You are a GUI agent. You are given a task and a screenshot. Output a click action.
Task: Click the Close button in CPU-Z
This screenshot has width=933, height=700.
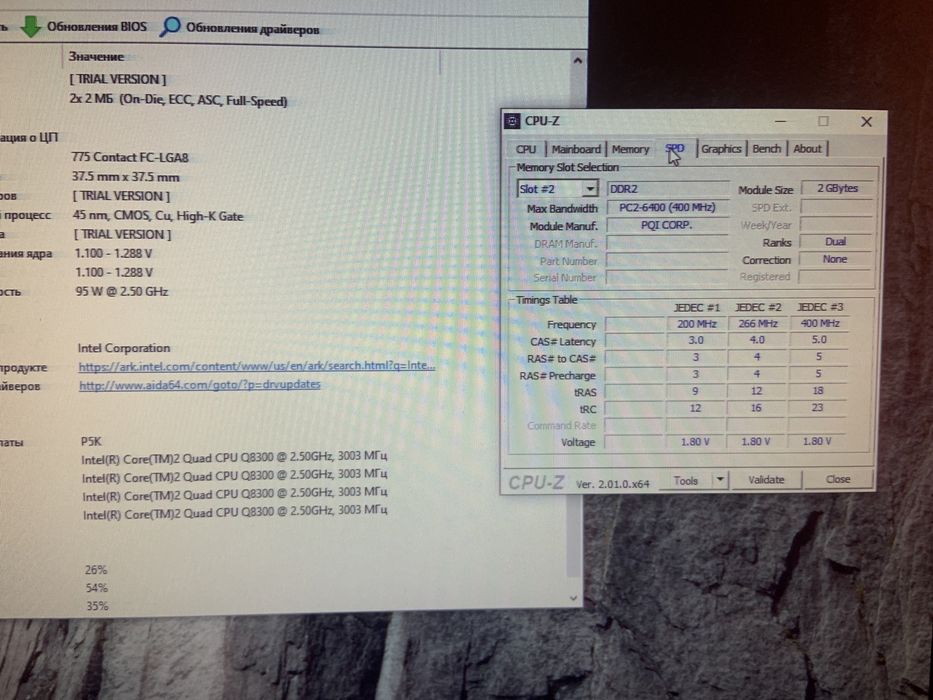(838, 479)
